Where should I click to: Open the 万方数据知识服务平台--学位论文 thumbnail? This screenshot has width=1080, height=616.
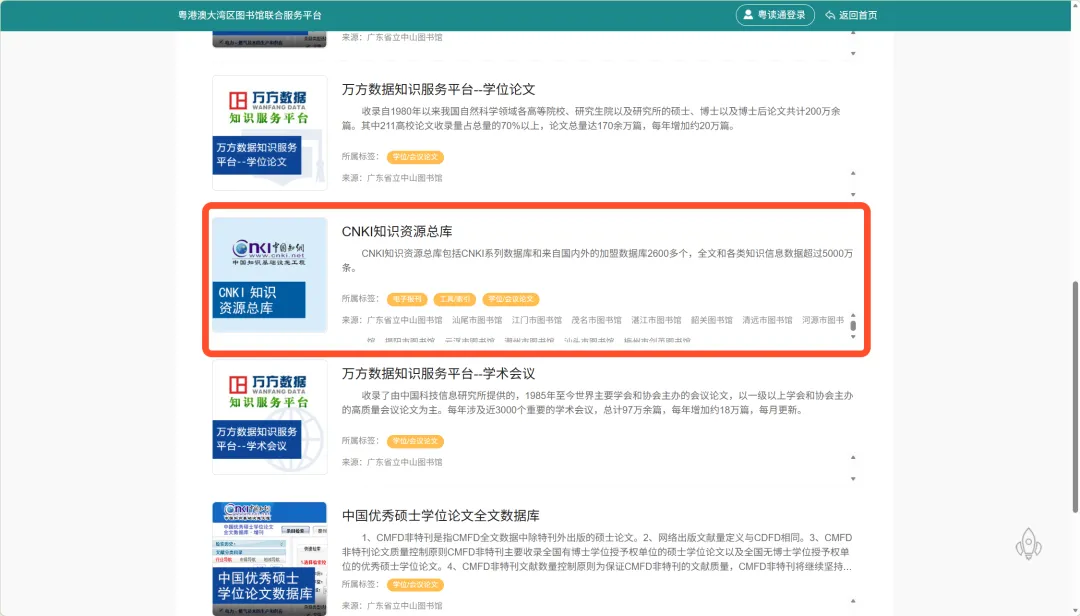pos(269,132)
